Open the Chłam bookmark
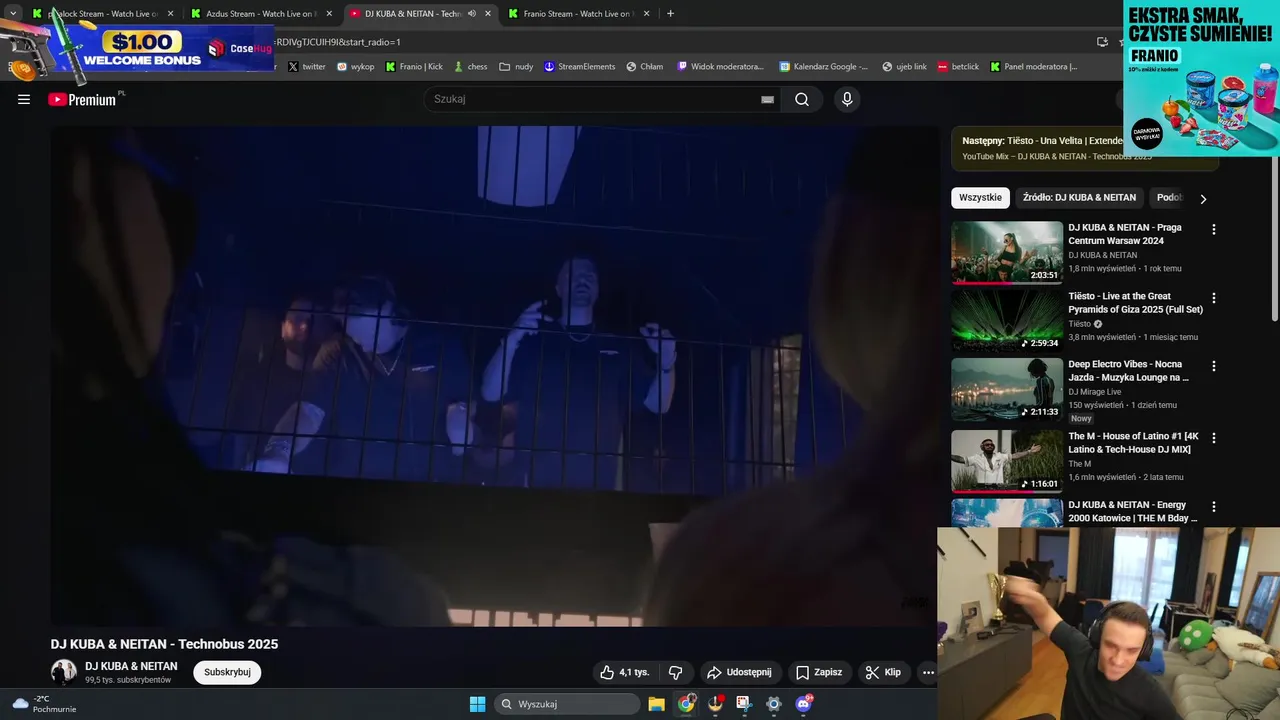The width and height of the screenshot is (1280, 720). click(645, 67)
